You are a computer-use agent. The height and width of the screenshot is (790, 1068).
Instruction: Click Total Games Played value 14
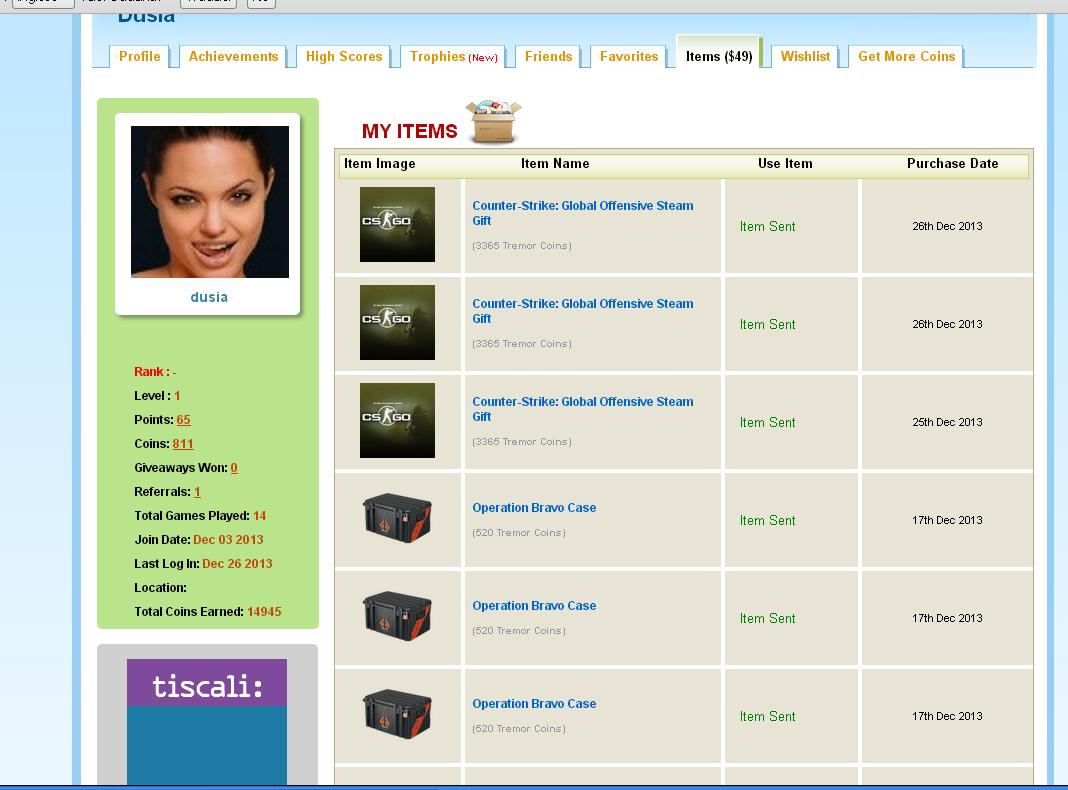260,516
